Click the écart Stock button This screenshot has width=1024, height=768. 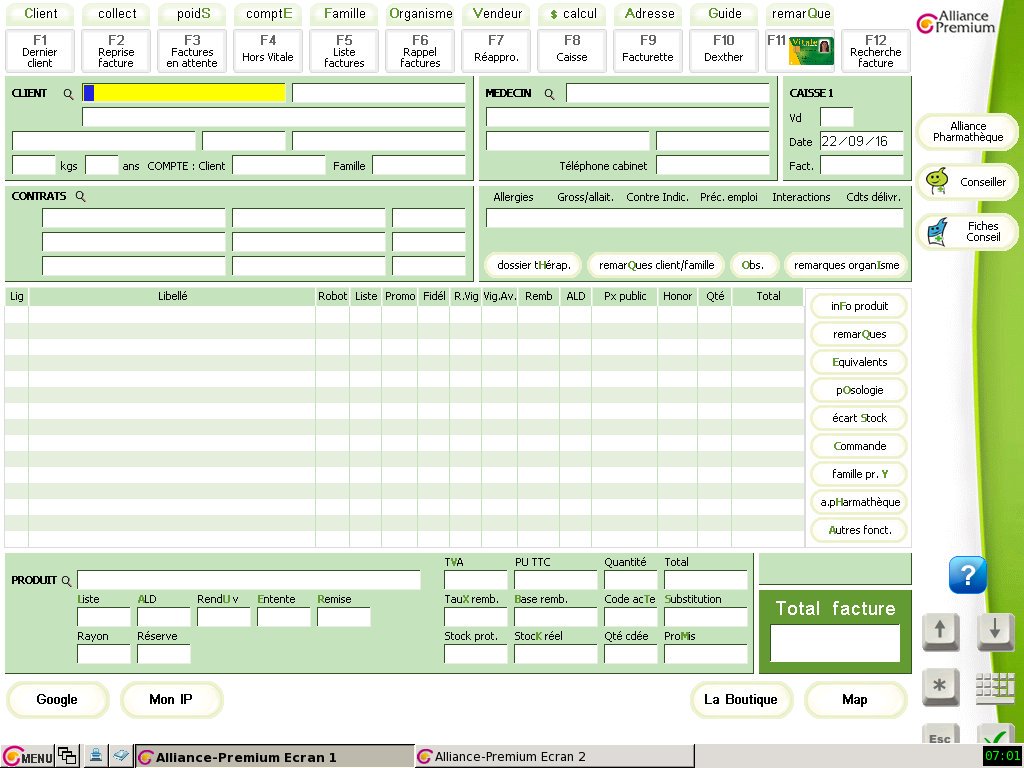tap(859, 419)
